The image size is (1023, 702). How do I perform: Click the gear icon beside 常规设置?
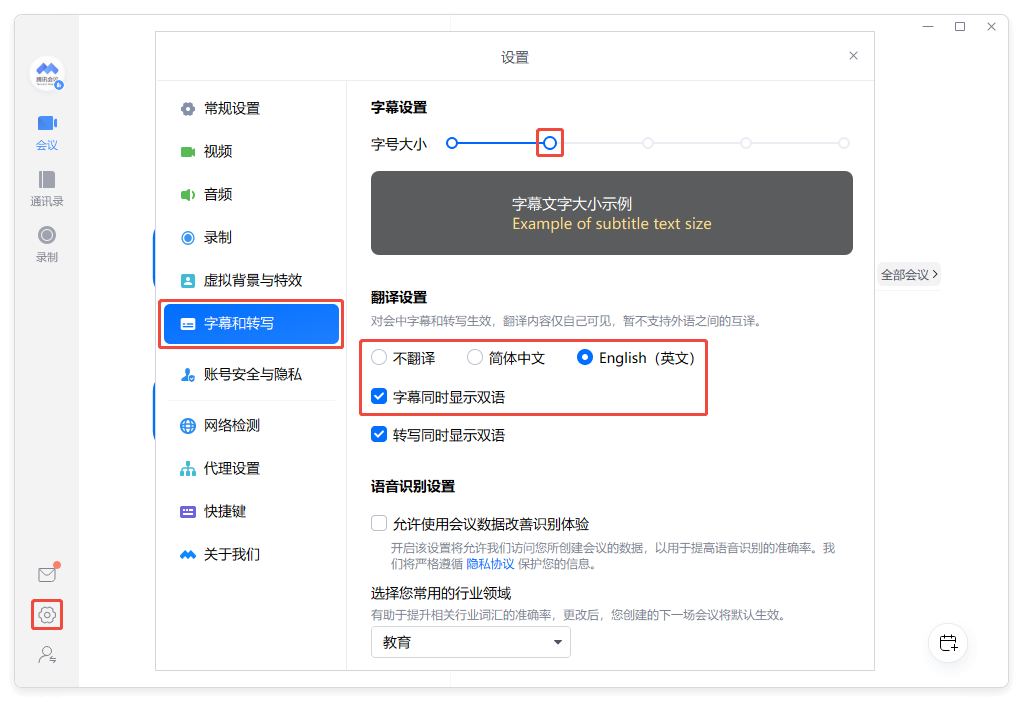click(x=188, y=109)
